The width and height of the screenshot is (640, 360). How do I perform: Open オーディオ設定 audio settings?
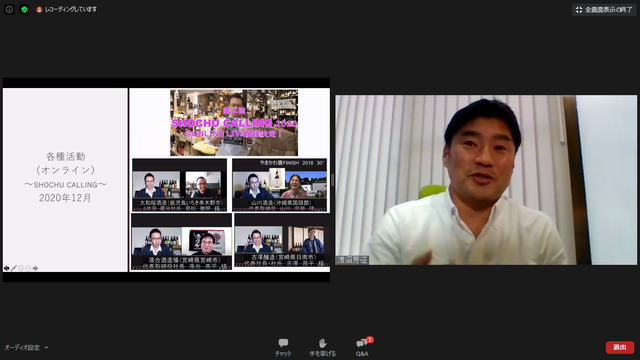click(22, 347)
